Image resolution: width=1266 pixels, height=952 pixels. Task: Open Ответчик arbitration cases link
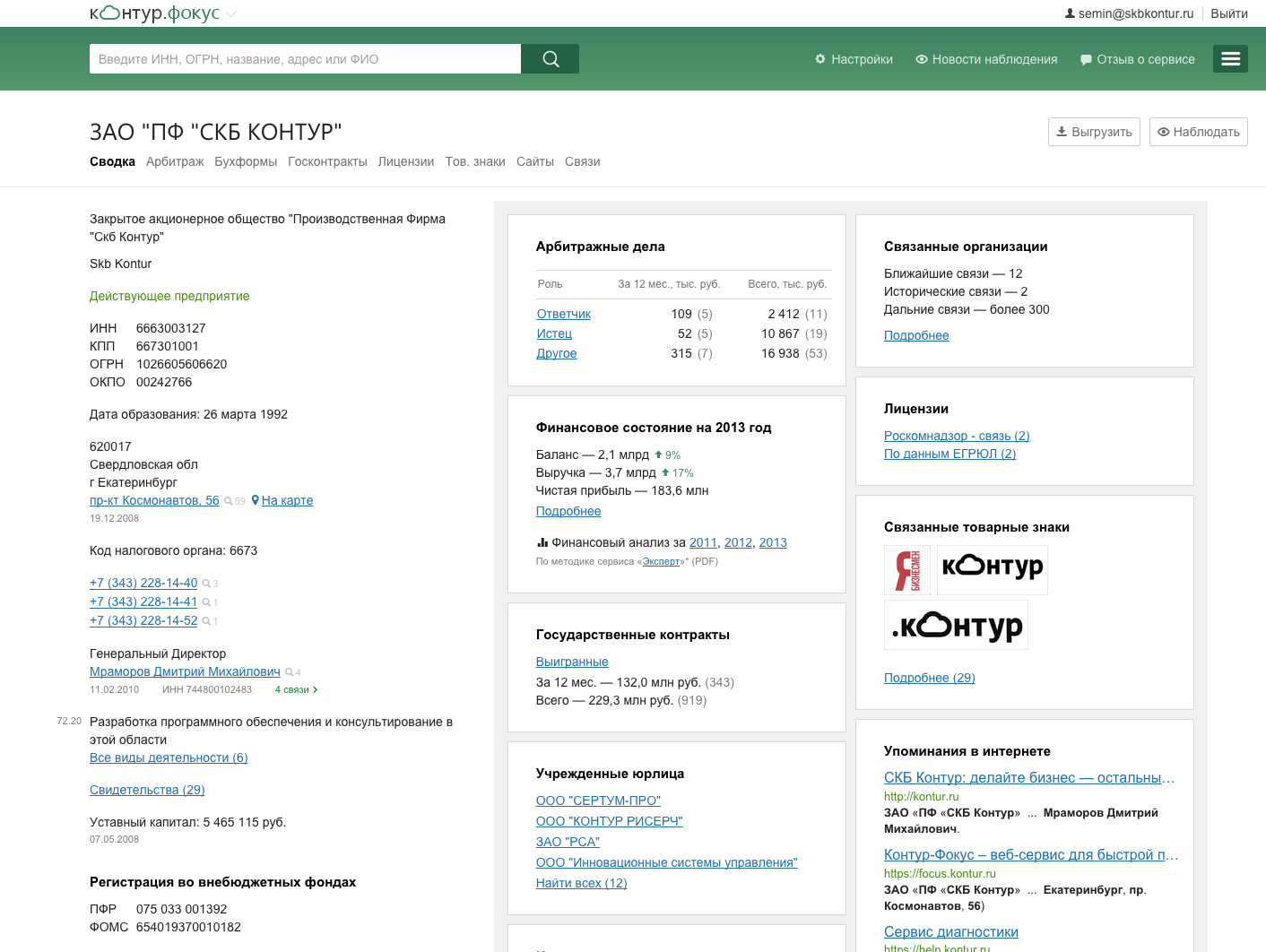point(563,314)
